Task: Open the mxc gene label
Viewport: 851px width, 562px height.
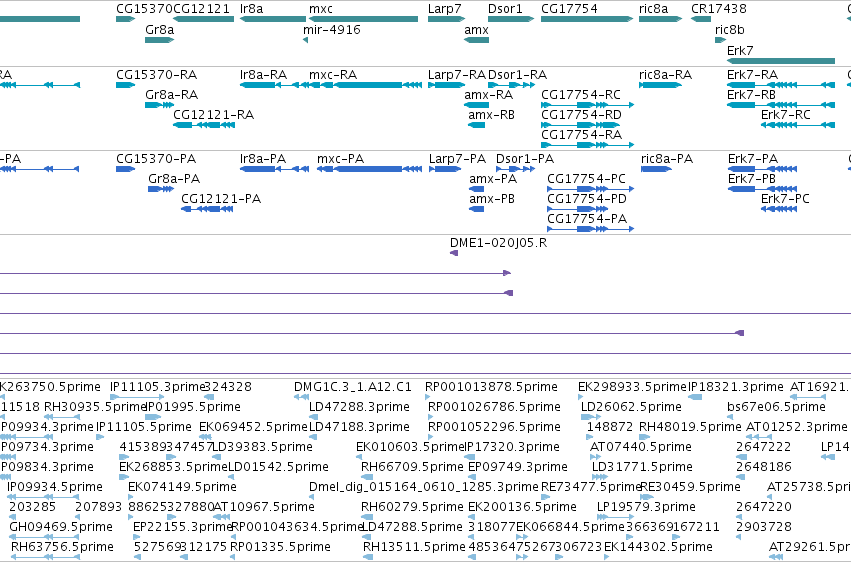Action: pyautogui.click(x=321, y=9)
